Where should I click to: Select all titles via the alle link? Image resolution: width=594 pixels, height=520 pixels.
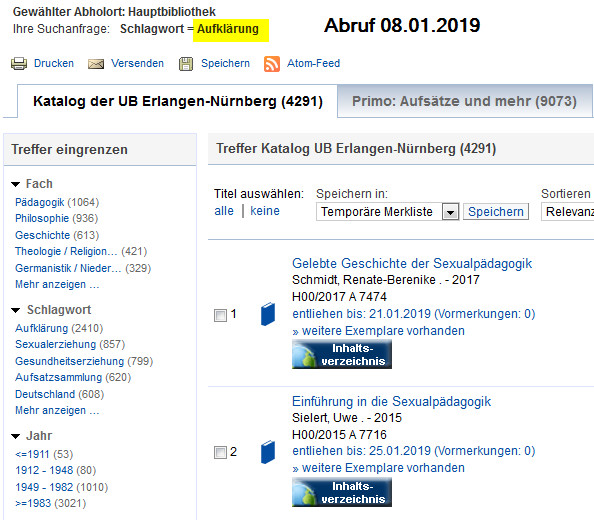tap(224, 211)
